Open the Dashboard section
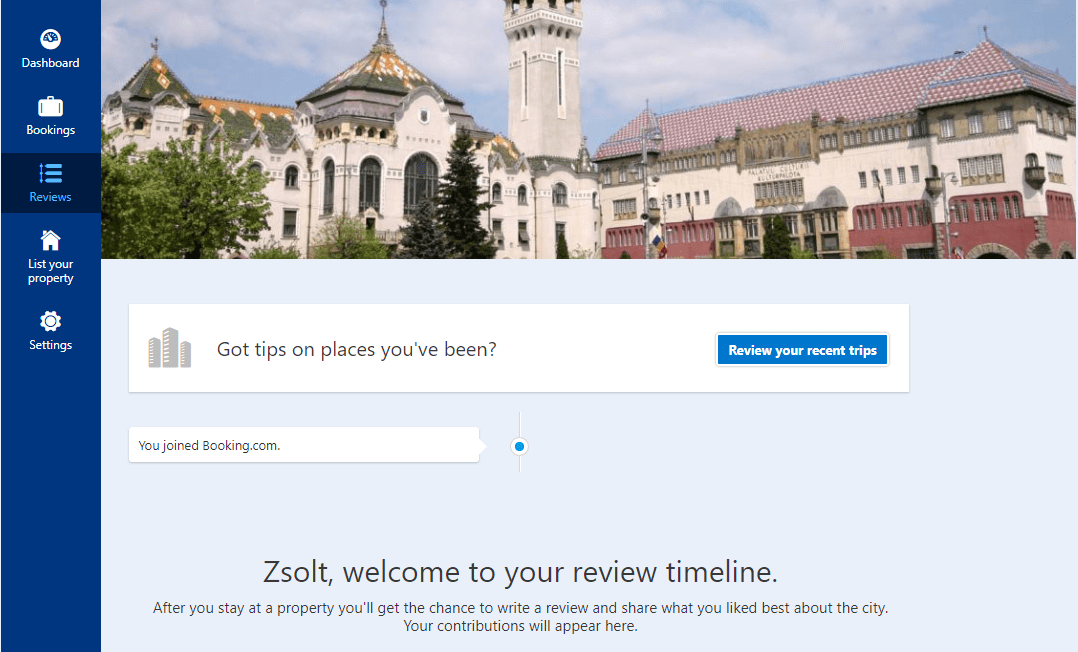This screenshot has height=652, width=1078. pyautogui.click(x=50, y=50)
